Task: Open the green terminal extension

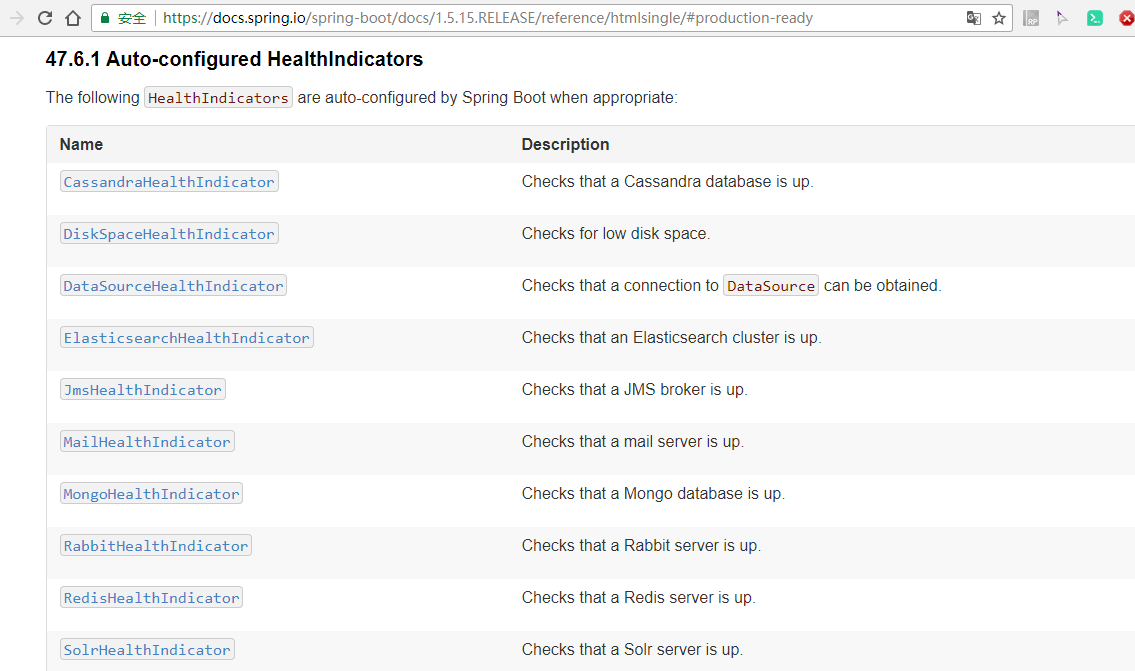Action: (x=1094, y=17)
